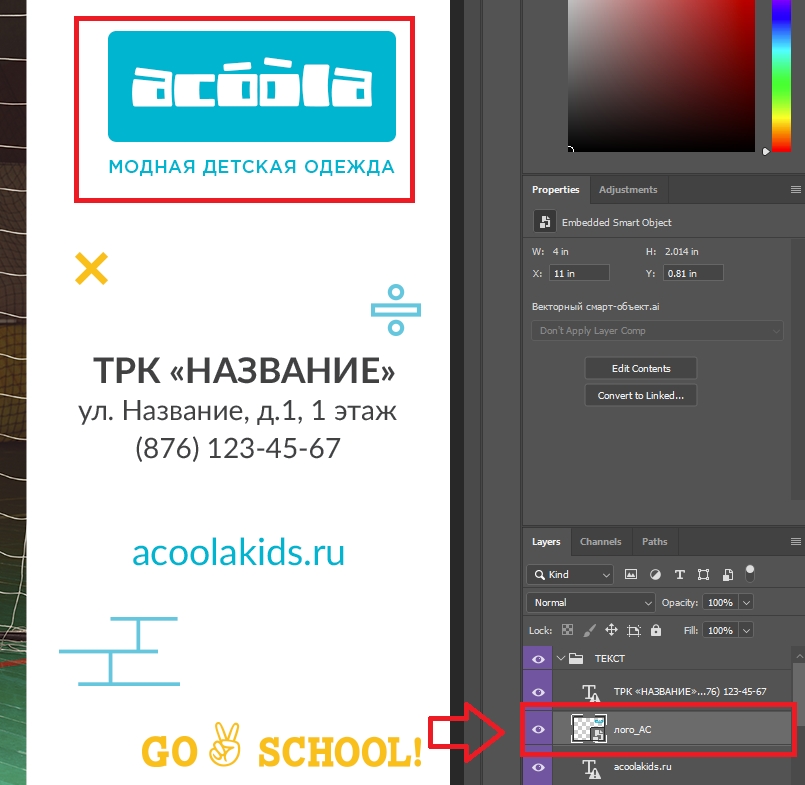Hide the ТЕКСТ group
This screenshot has height=785, width=805.
point(538,659)
